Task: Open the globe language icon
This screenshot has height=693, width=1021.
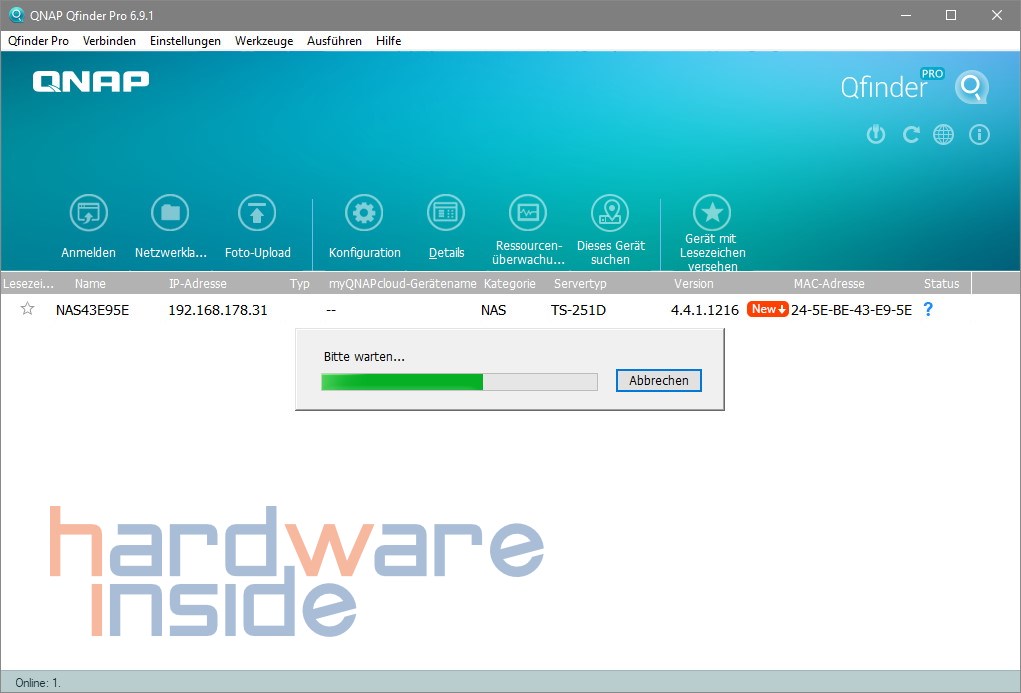Action: 944,135
